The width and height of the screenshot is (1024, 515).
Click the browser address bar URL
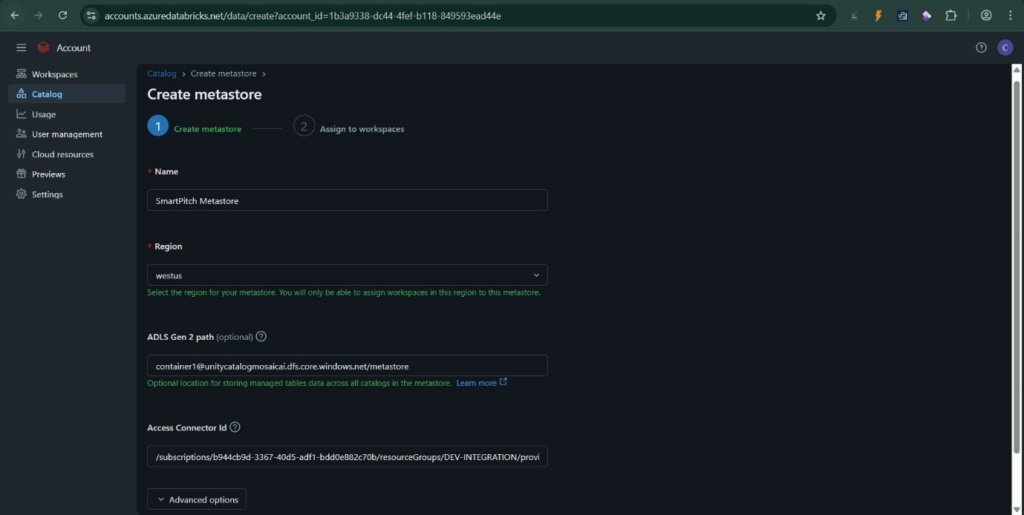point(302,16)
